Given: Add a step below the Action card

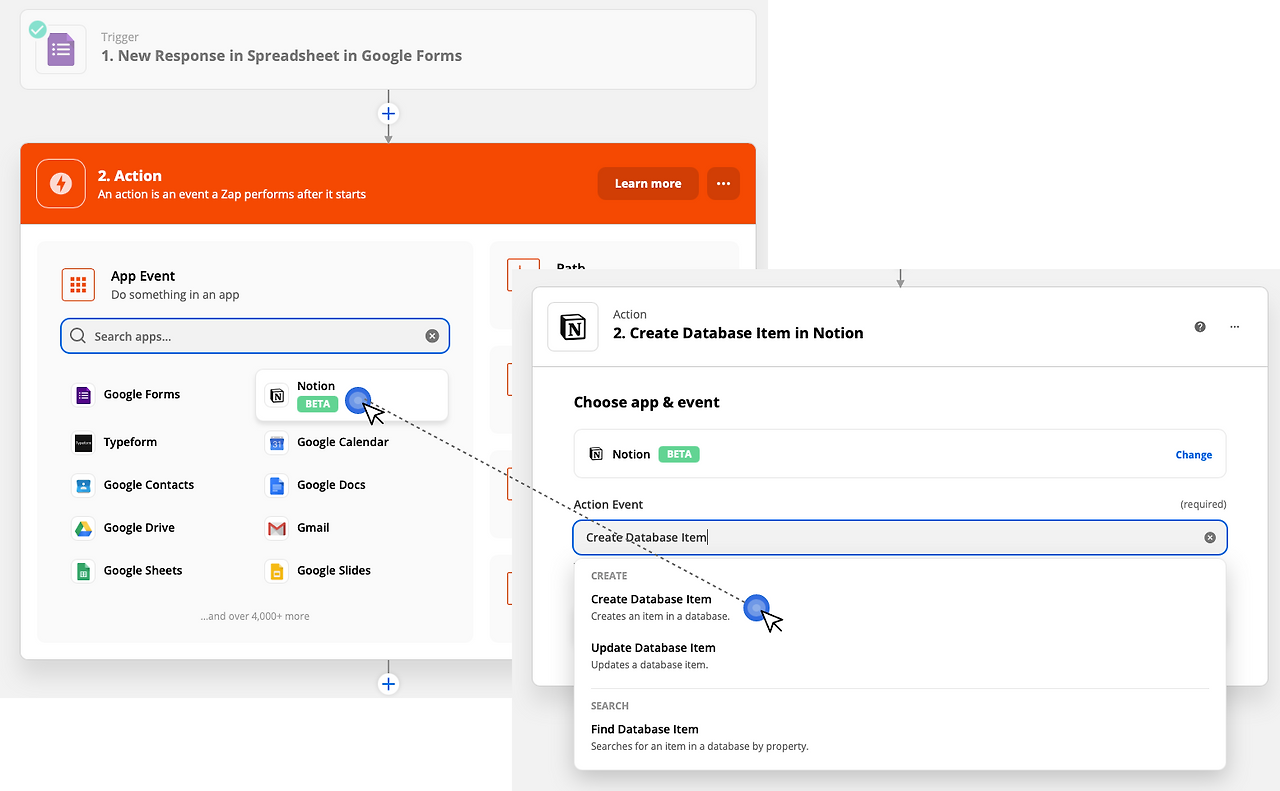Looking at the screenshot, I should (389, 684).
